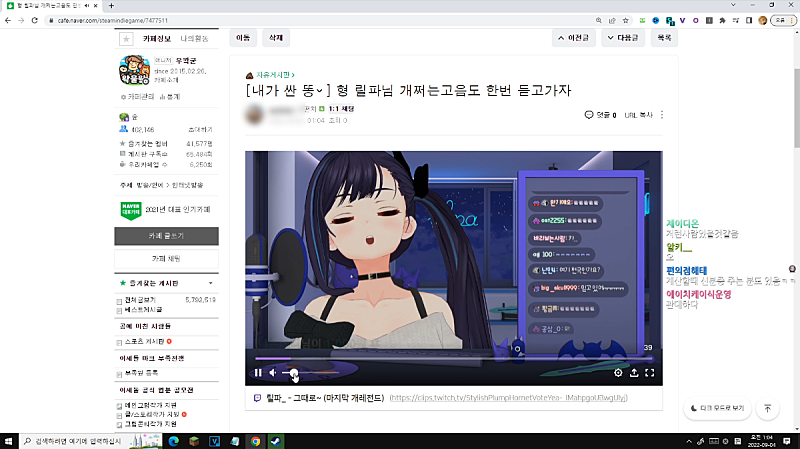
Task: Adjust the video volume slider
Action: [x=294, y=373]
